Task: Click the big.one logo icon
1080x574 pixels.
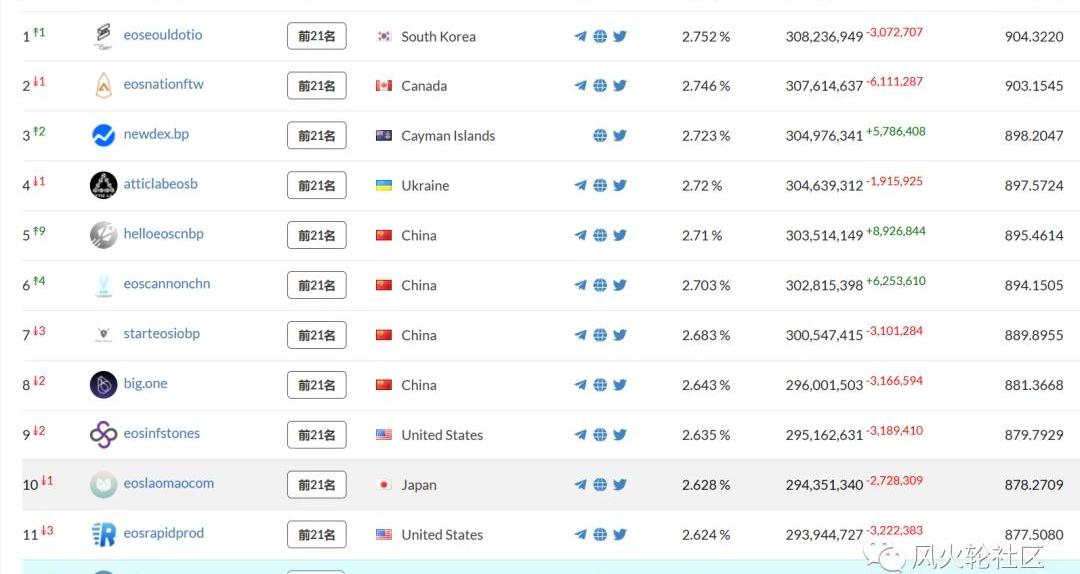Action: click(103, 385)
